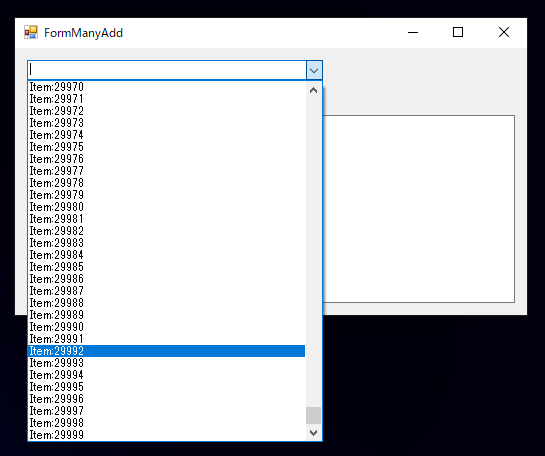This screenshot has height=456, width=545.
Task: Choose Item:29972 in the dropdown
Action: [x=166, y=111]
